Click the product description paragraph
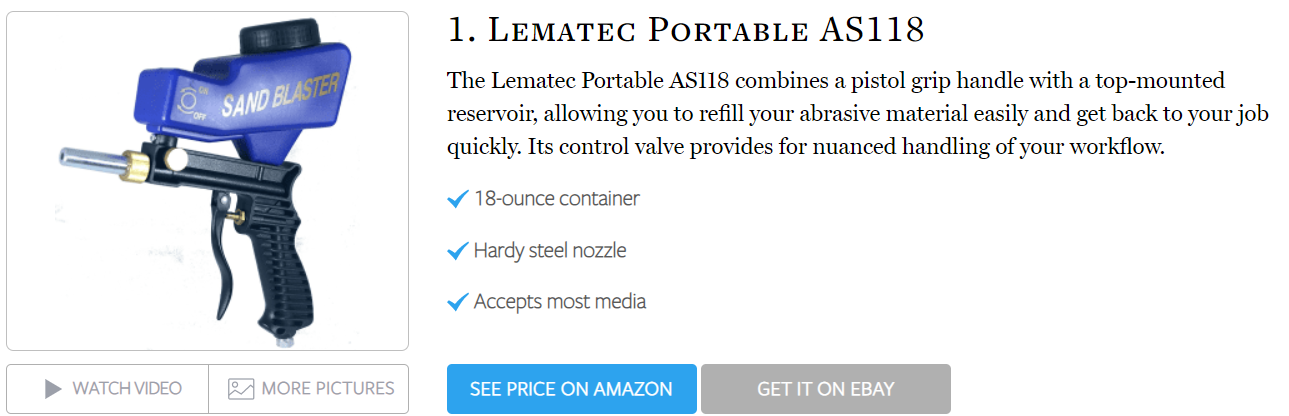The image size is (1289, 416). [858, 113]
